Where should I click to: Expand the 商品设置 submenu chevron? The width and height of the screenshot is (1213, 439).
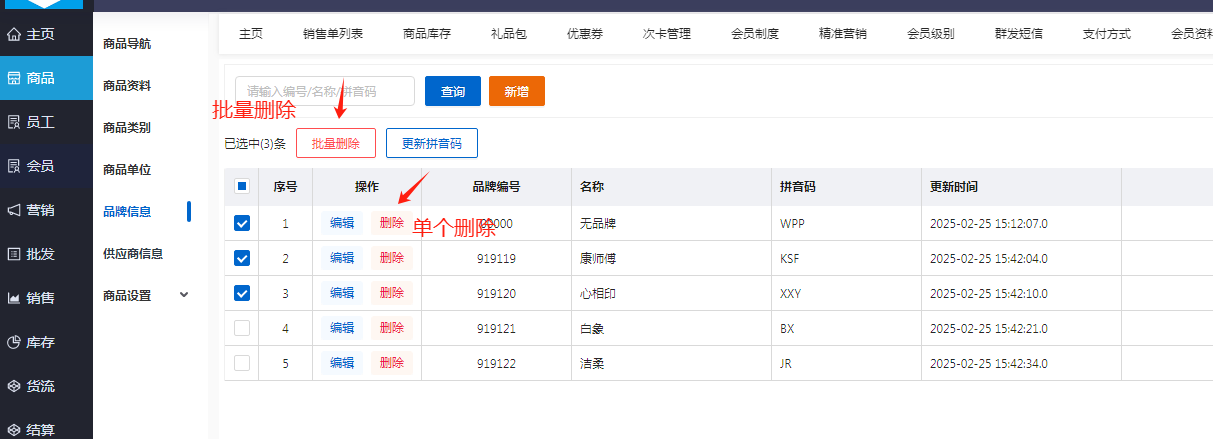tap(183, 295)
